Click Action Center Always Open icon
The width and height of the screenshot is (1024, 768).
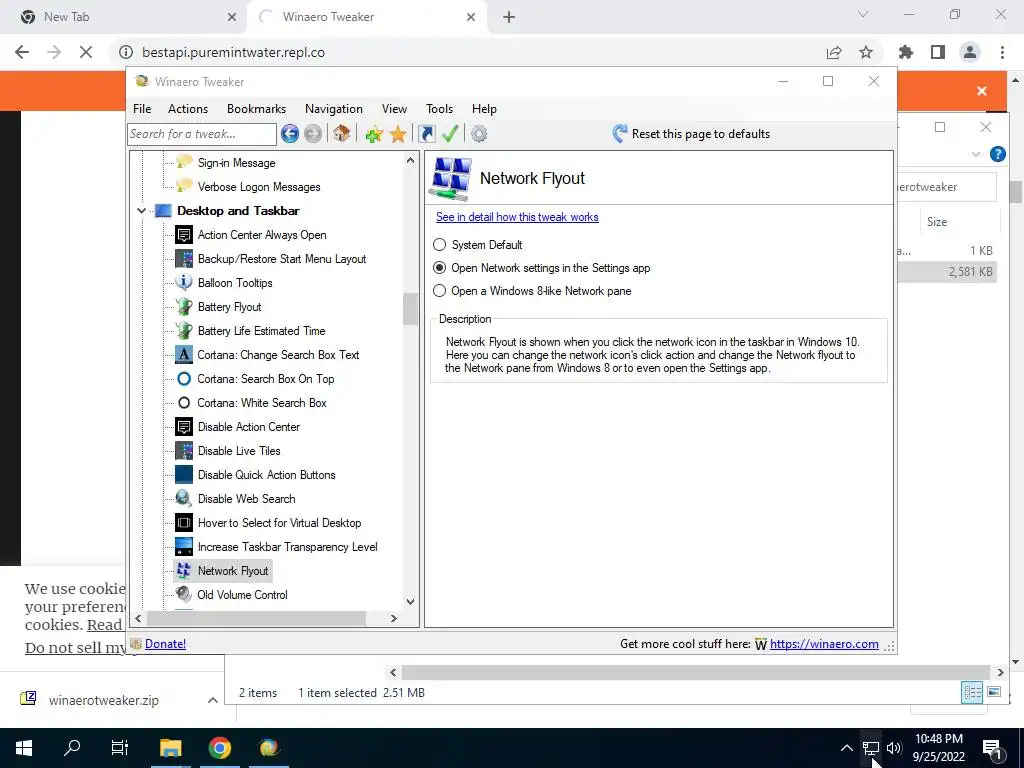click(x=184, y=234)
